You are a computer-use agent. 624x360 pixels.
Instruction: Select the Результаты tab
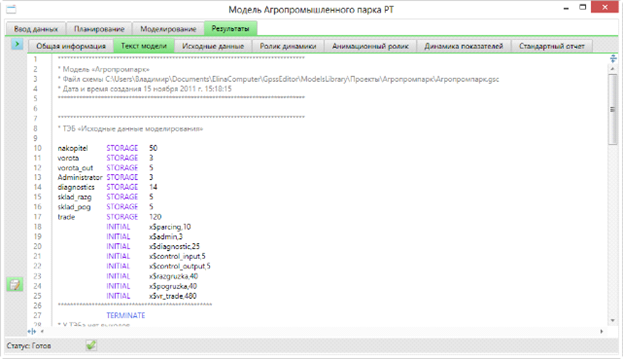[230, 28]
